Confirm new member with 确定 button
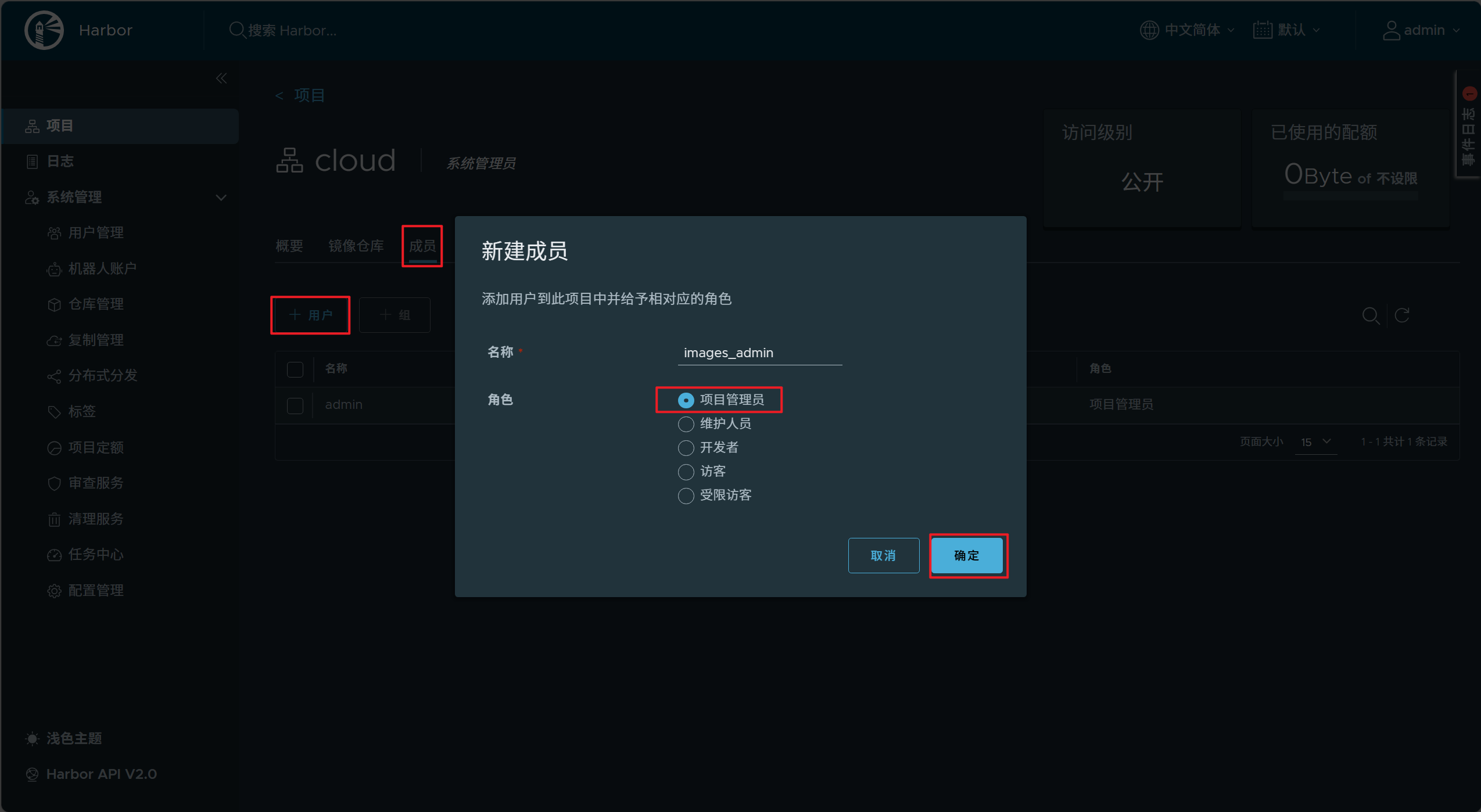1481x812 pixels. point(966,555)
